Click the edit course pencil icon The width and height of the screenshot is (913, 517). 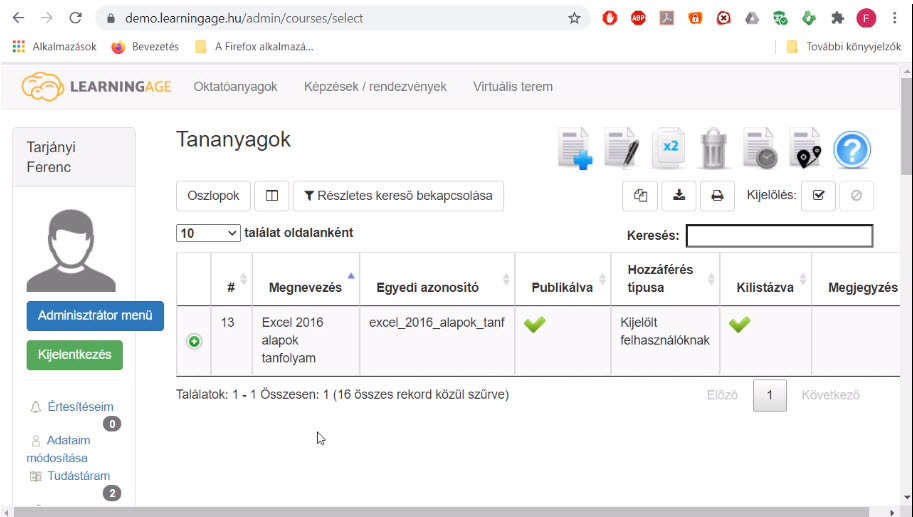(621, 149)
